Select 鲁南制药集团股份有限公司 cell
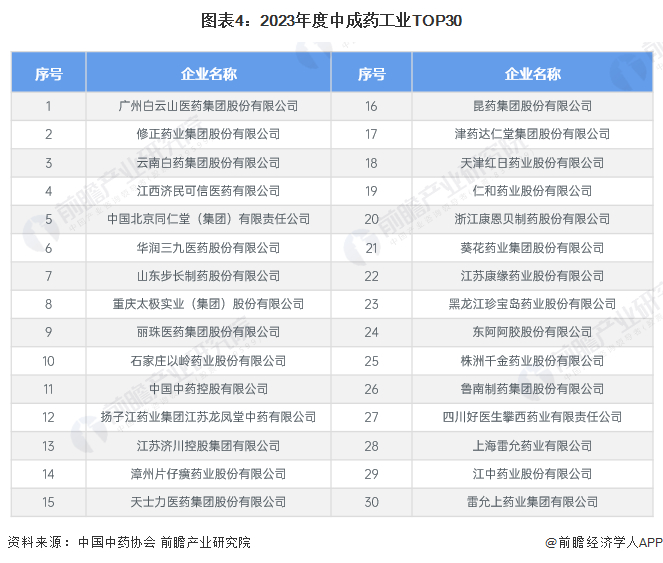Viewport: 663px width, 563px height. tap(532, 389)
